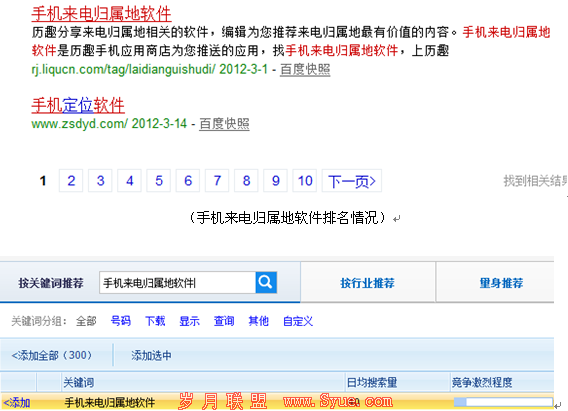Viewport: 568px width, 411px height.
Task: Sort by the 竞争激烈程度 column header
Action: click(x=482, y=382)
